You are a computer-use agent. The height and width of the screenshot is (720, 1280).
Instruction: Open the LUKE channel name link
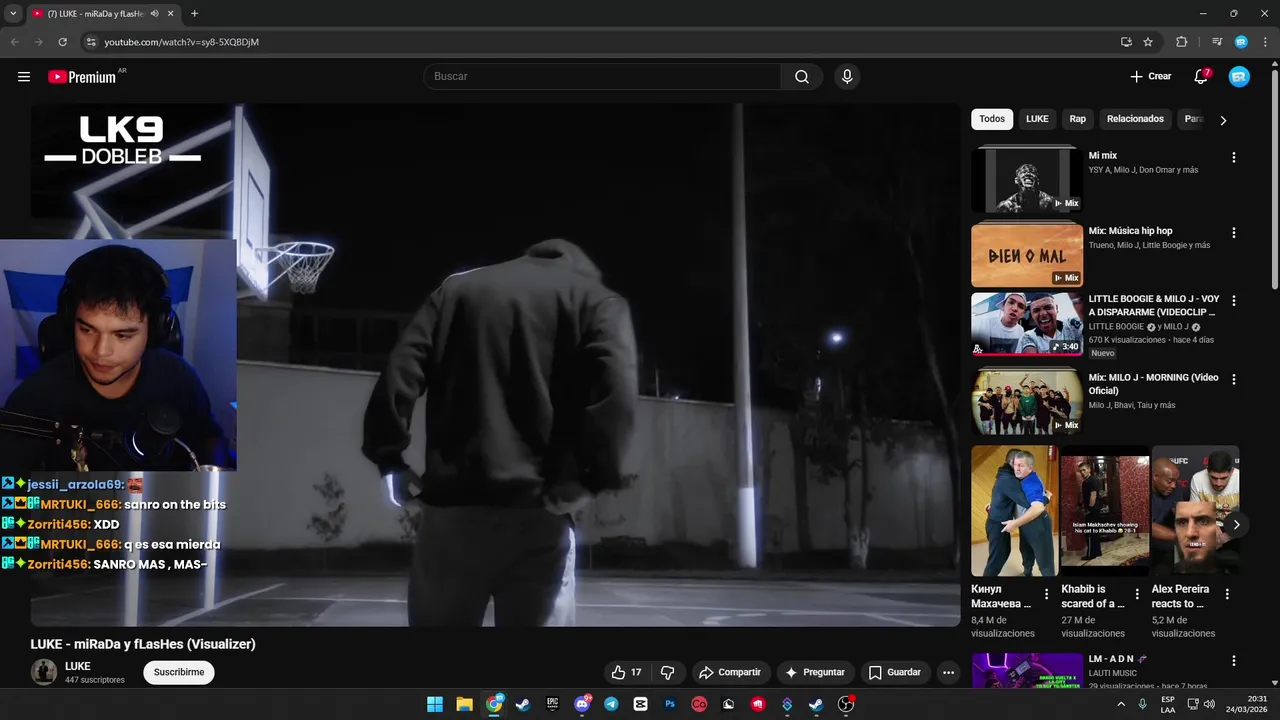pyautogui.click(x=78, y=666)
